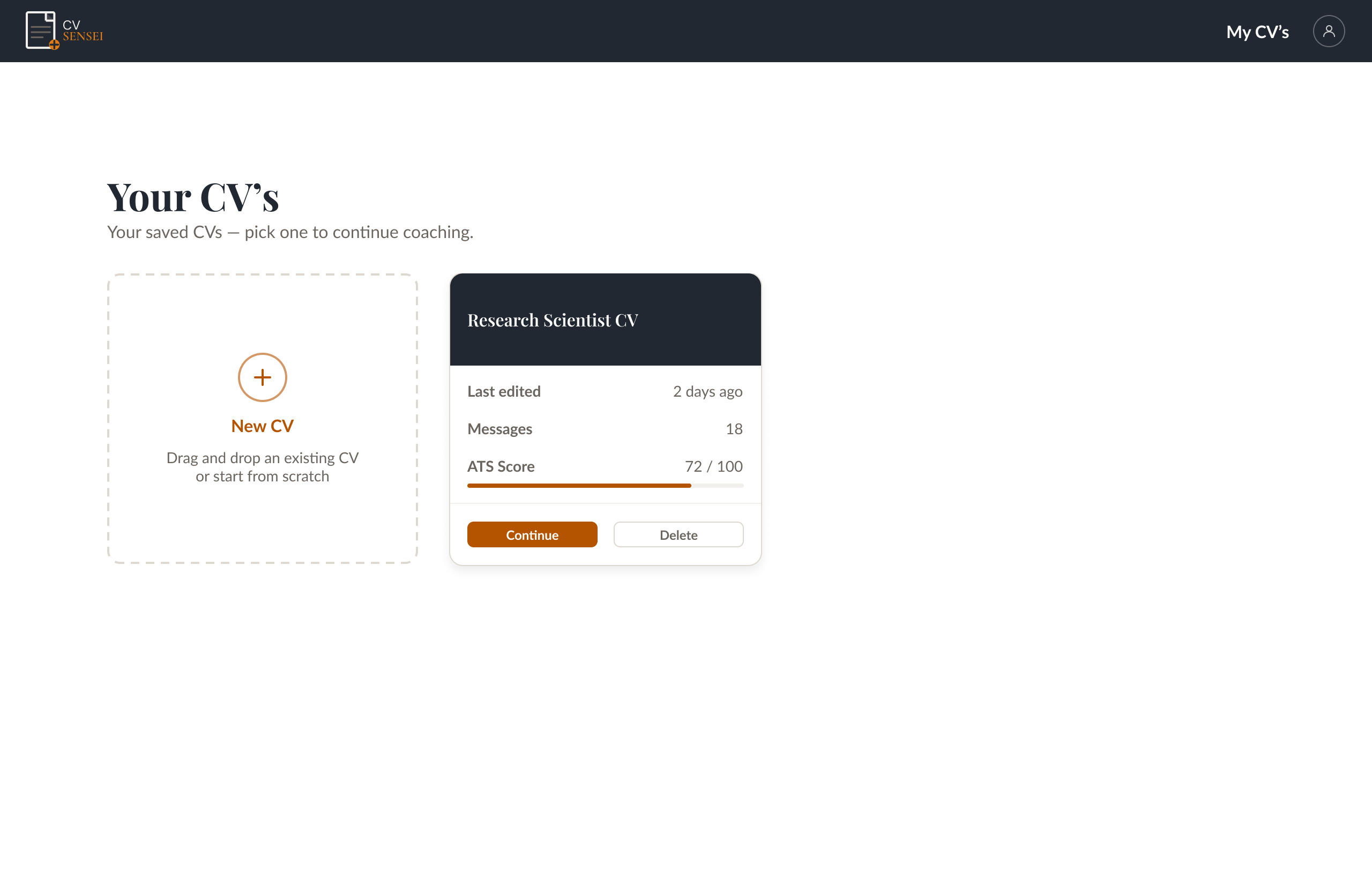1372x892 pixels.
Task: Click the account circle at top right
Action: 1328,31
